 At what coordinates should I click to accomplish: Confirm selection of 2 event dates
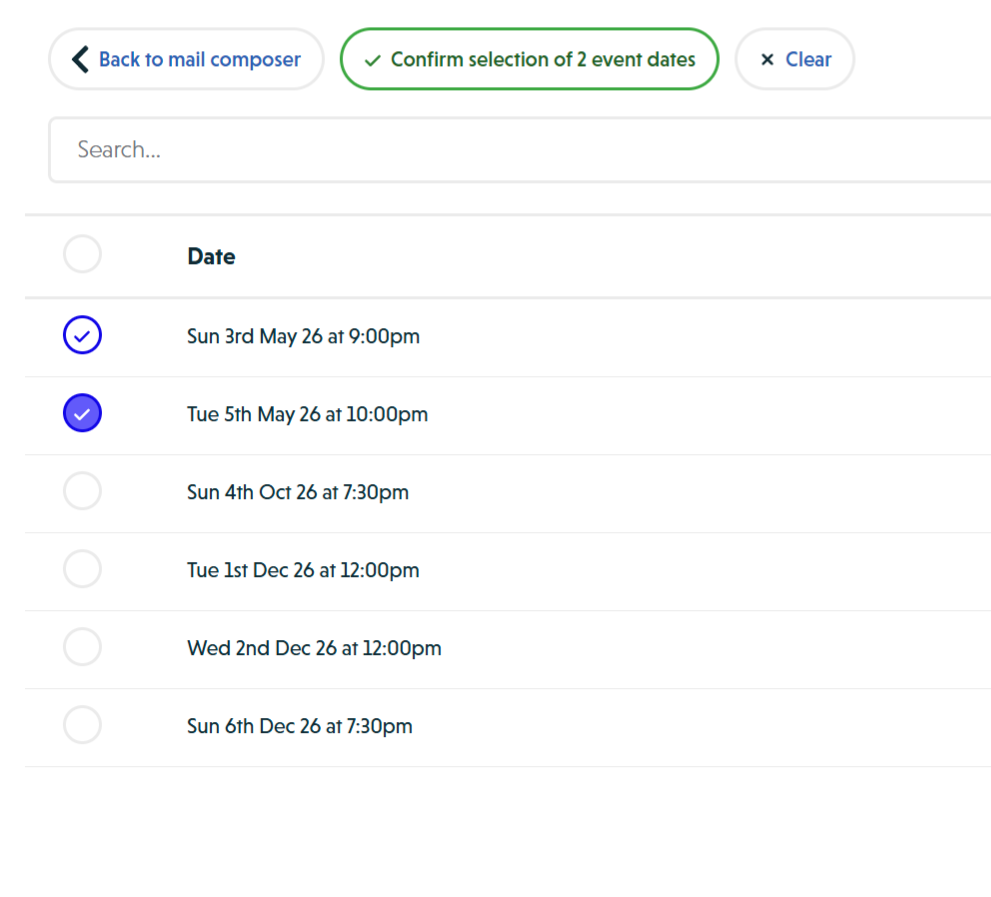pos(529,60)
